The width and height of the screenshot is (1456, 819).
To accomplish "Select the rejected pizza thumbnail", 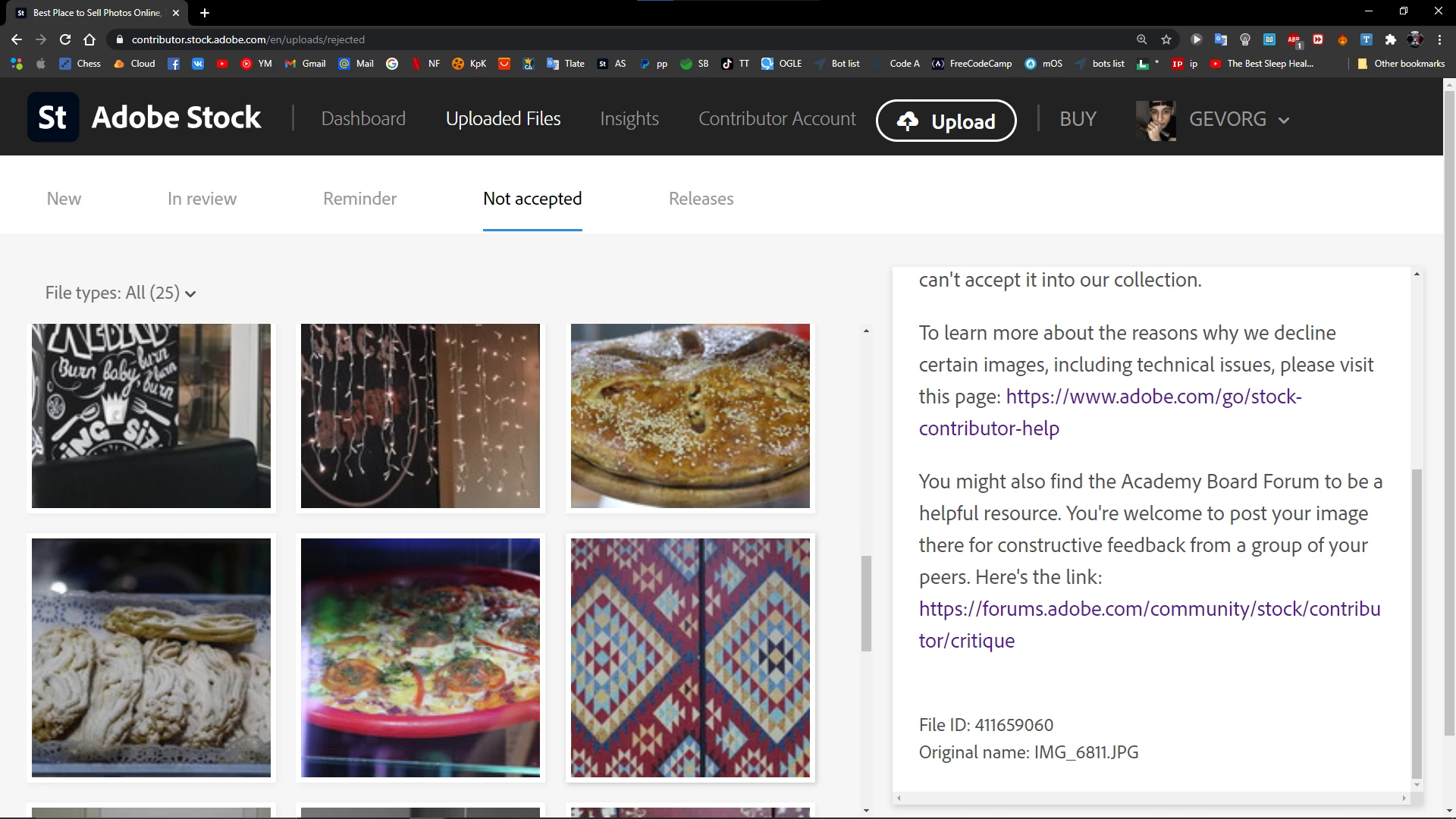I will [x=420, y=657].
